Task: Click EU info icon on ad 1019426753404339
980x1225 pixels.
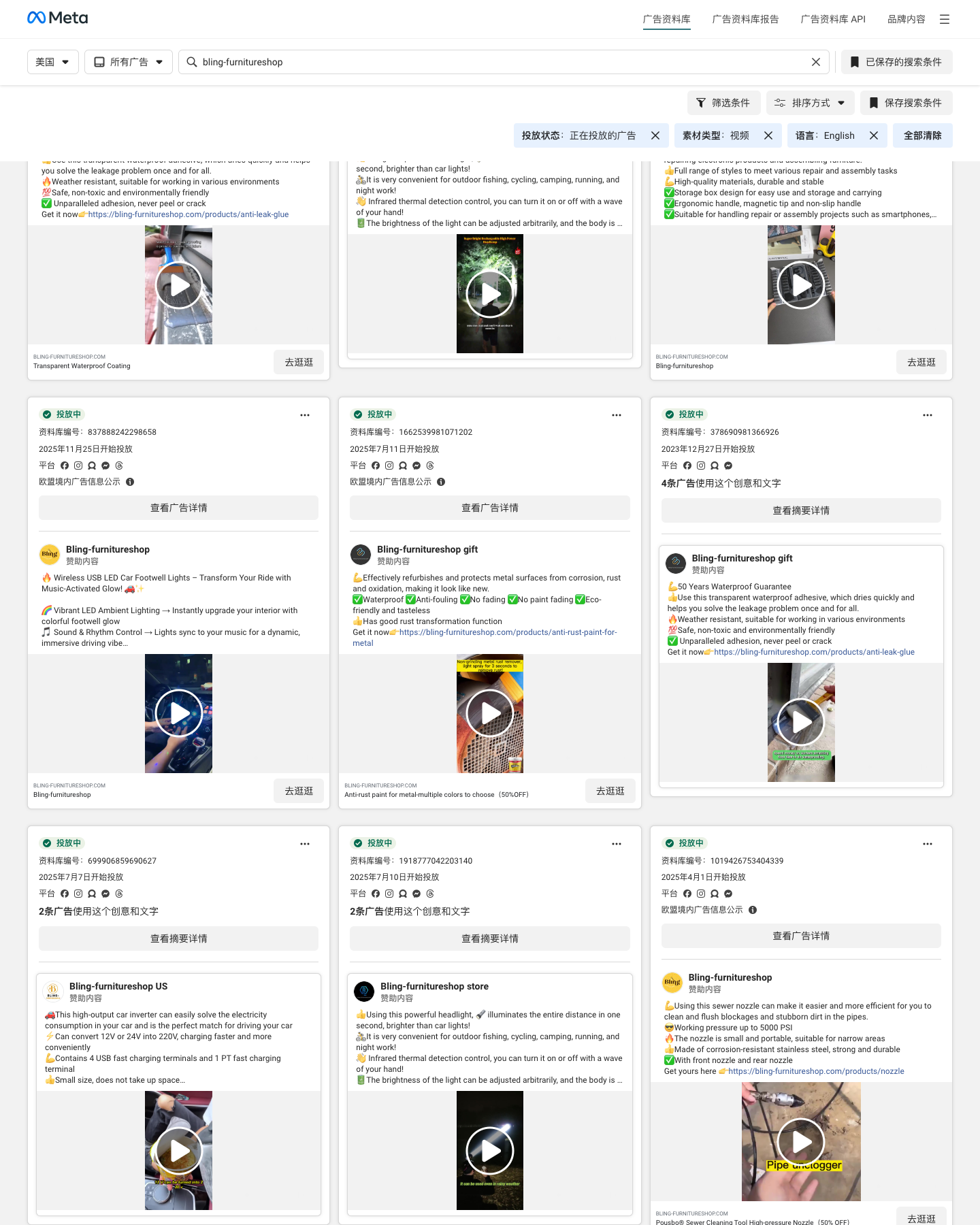Action: [753, 910]
